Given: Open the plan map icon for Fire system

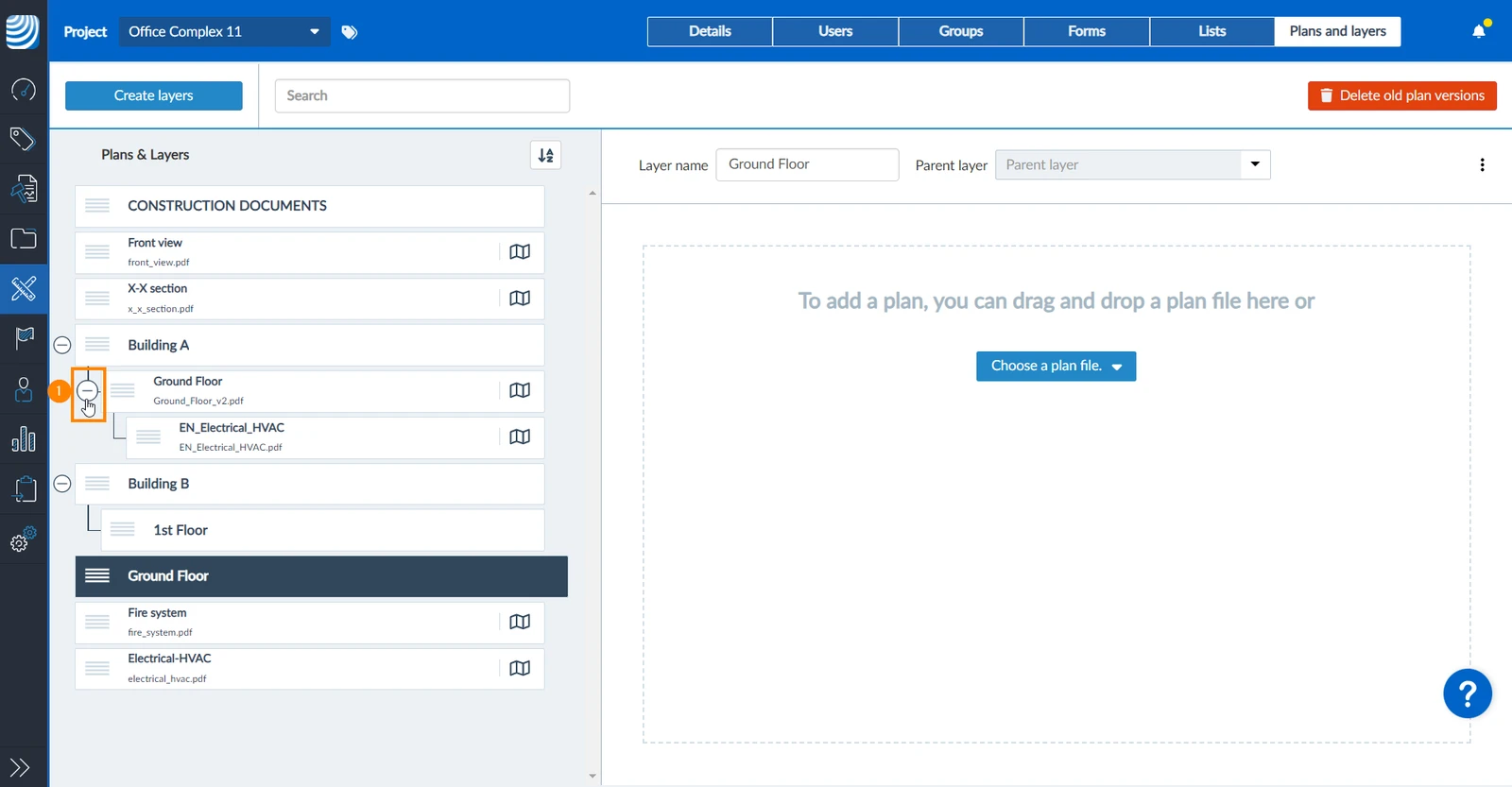Looking at the screenshot, I should click(x=520, y=622).
